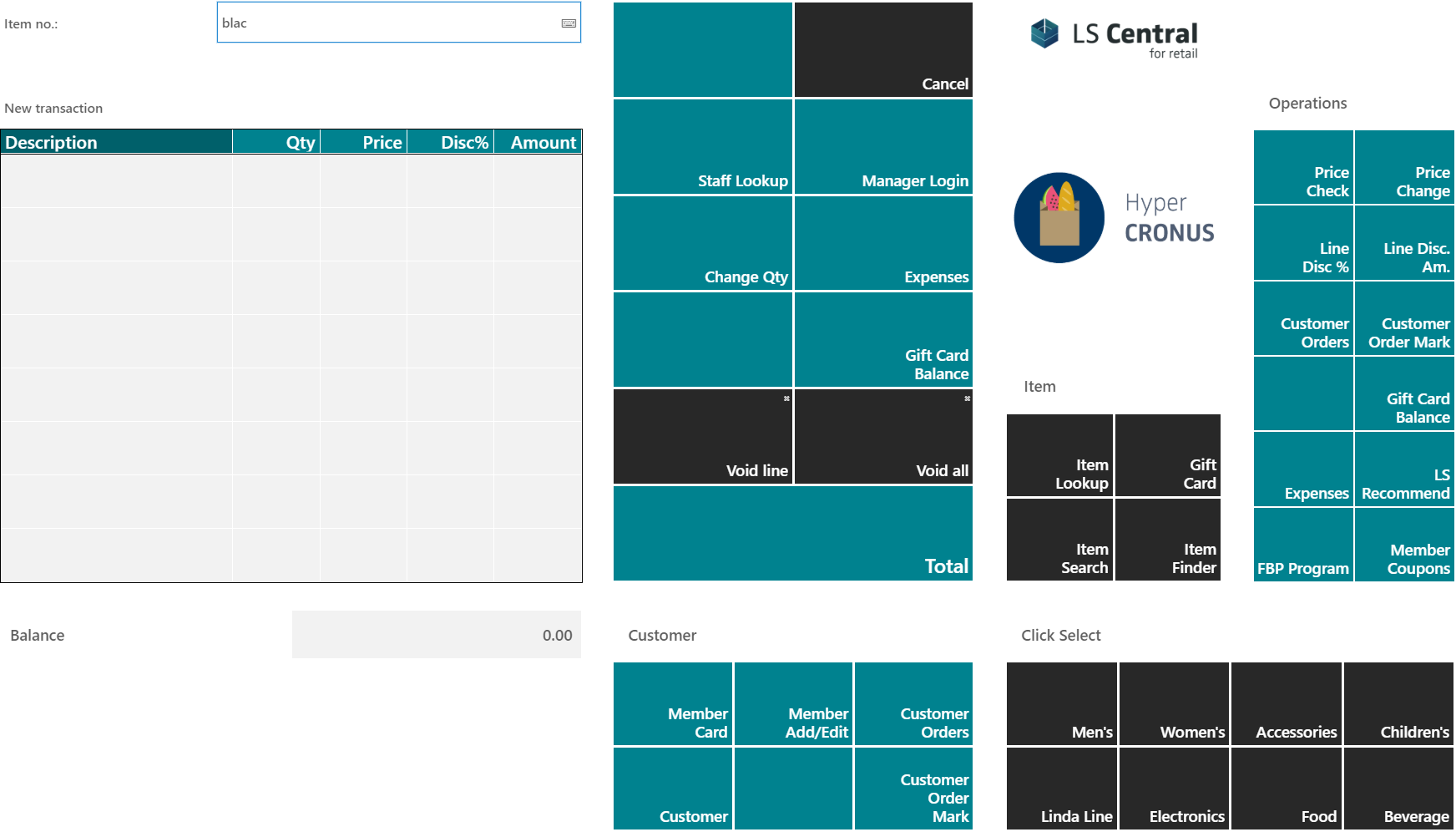Open the FBP Program tile
The image size is (1456, 832).
pyautogui.click(x=1303, y=545)
